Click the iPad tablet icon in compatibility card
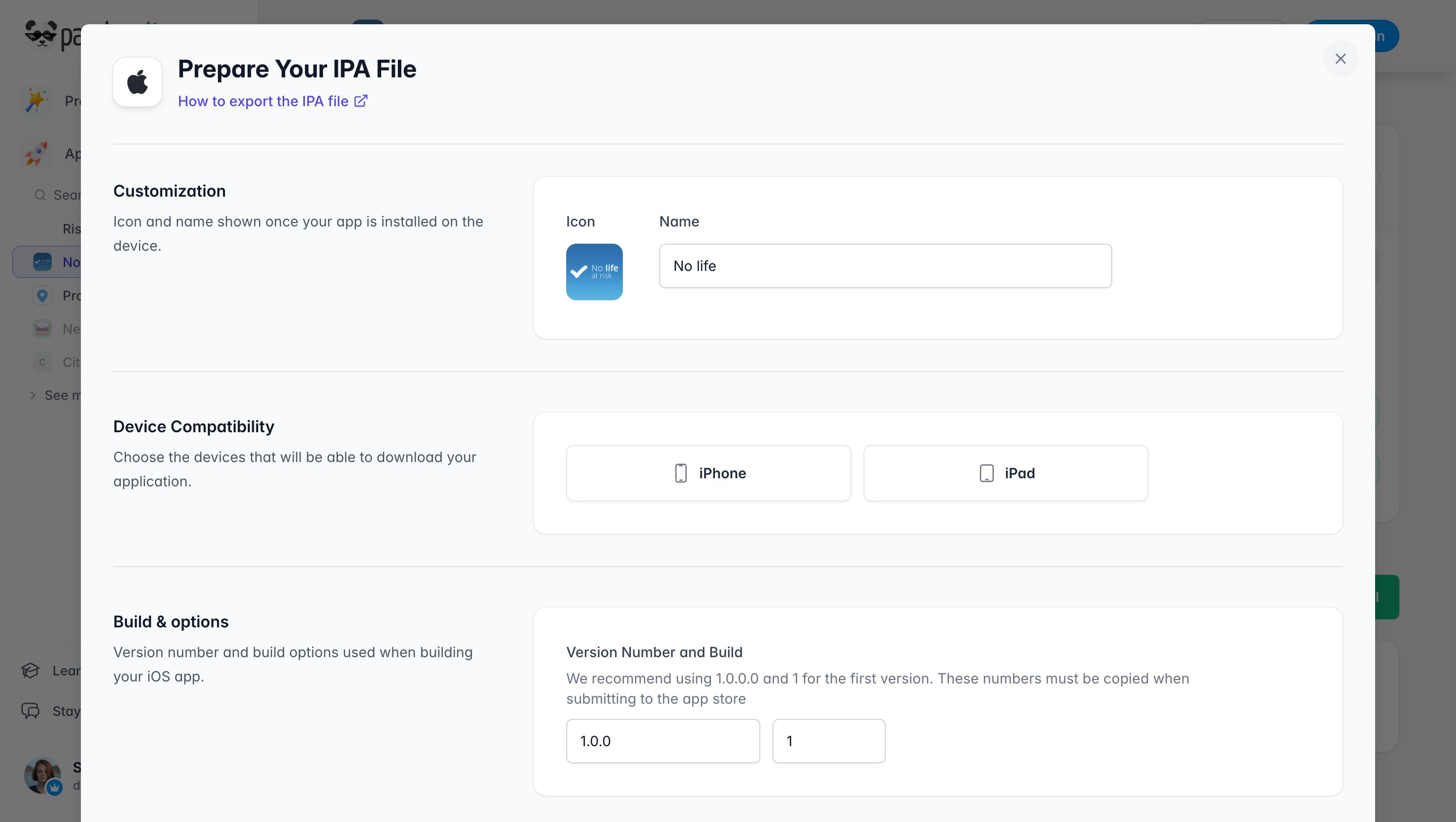Viewport: 1456px width, 822px height. [x=986, y=473]
